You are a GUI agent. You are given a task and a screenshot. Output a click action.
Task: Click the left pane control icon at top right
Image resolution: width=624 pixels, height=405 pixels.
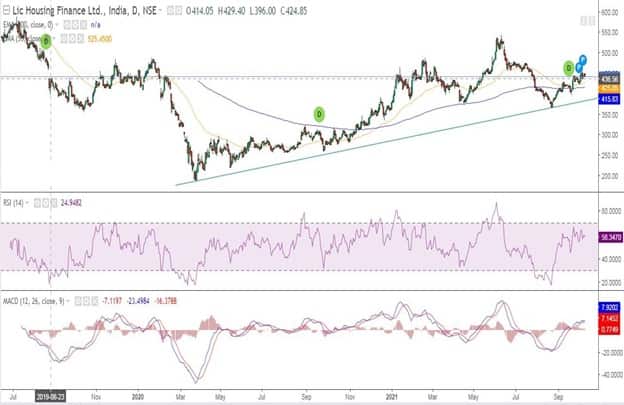click(x=584, y=21)
